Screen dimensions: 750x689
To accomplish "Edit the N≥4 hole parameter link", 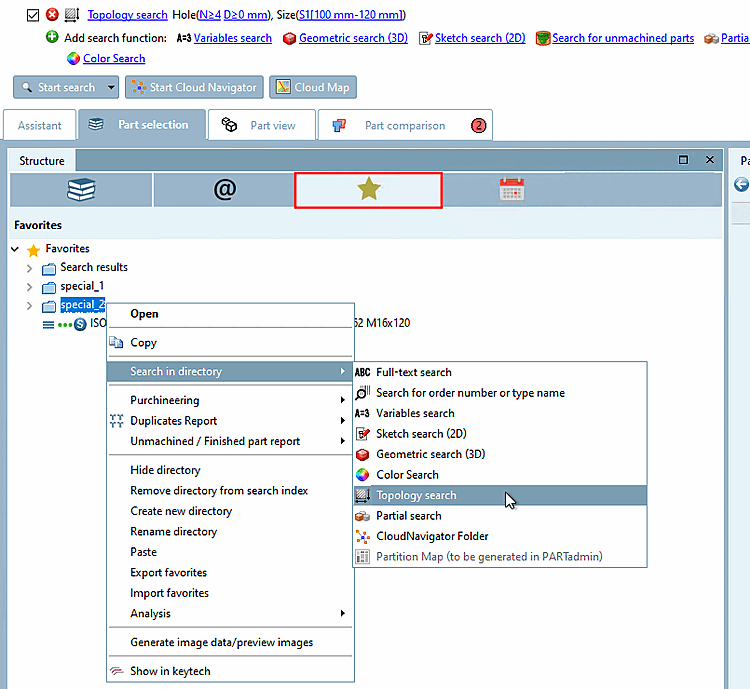I will 210,15.
